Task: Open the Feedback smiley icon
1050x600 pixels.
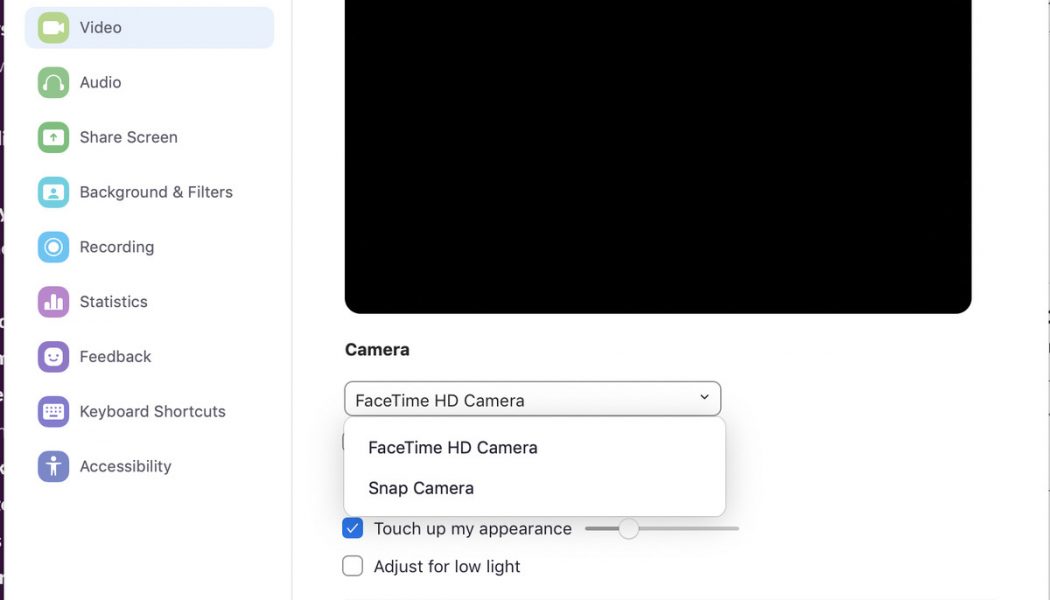Action: point(53,356)
